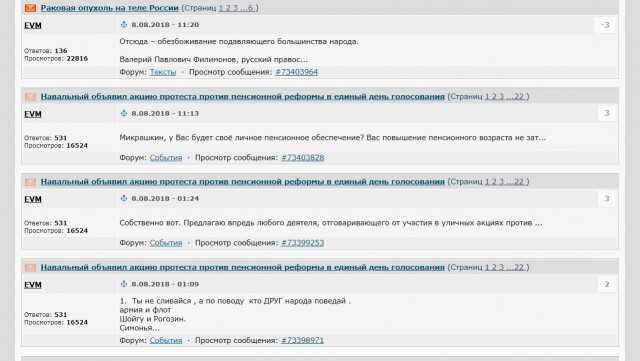
Task: Click the envelope icon of the 01:09 Навальный post
Action: pyautogui.click(x=31, y=267)
